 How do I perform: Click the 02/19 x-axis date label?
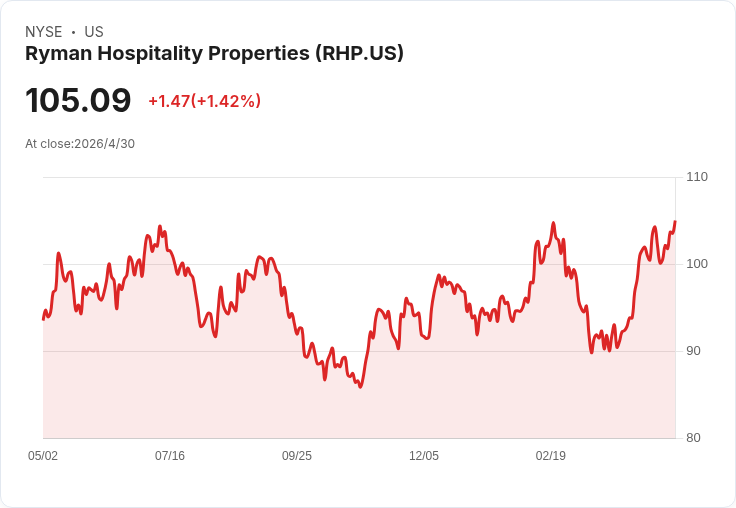click(551, 455)
